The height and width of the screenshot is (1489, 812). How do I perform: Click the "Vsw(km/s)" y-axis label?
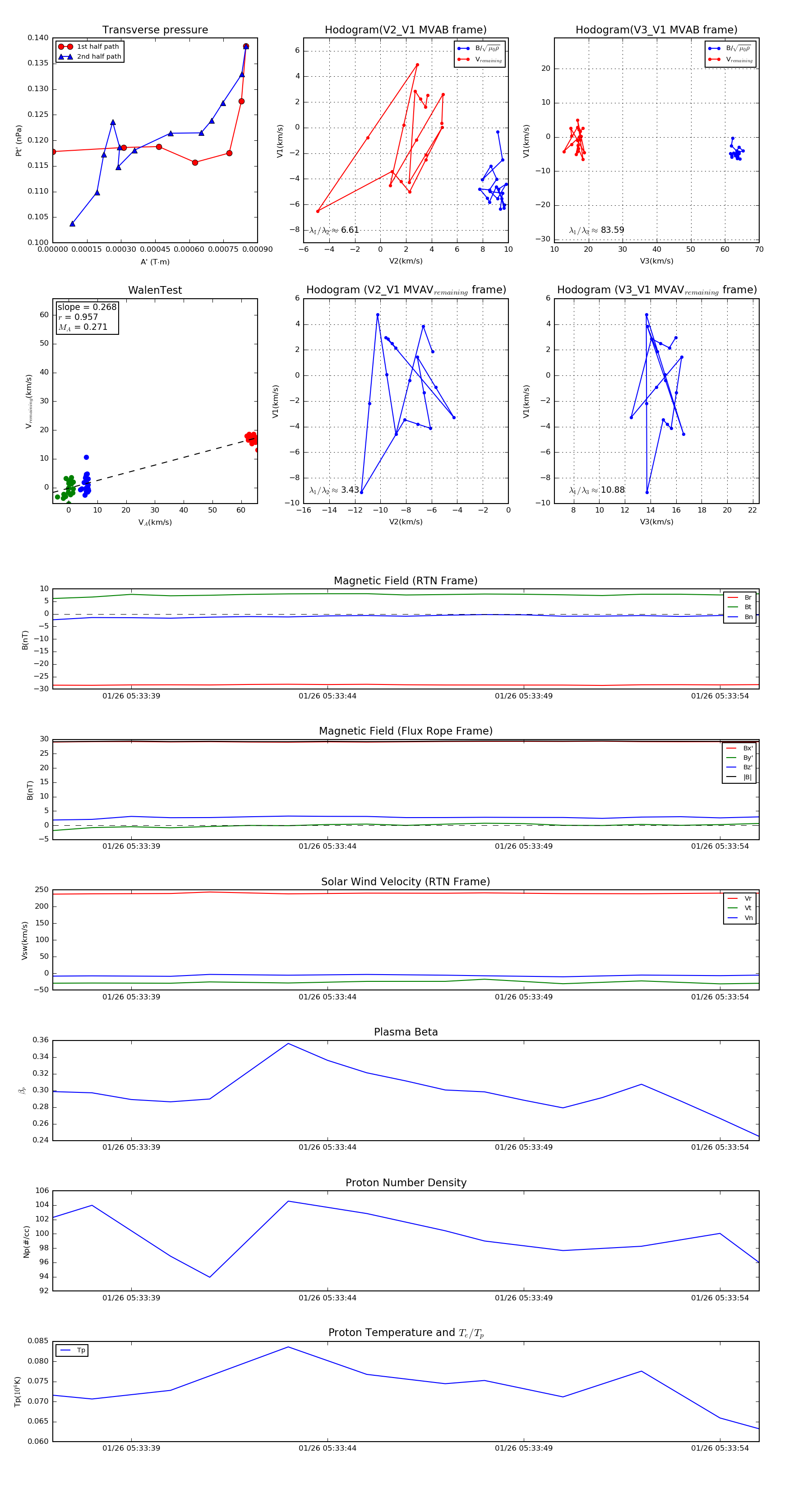24,941
